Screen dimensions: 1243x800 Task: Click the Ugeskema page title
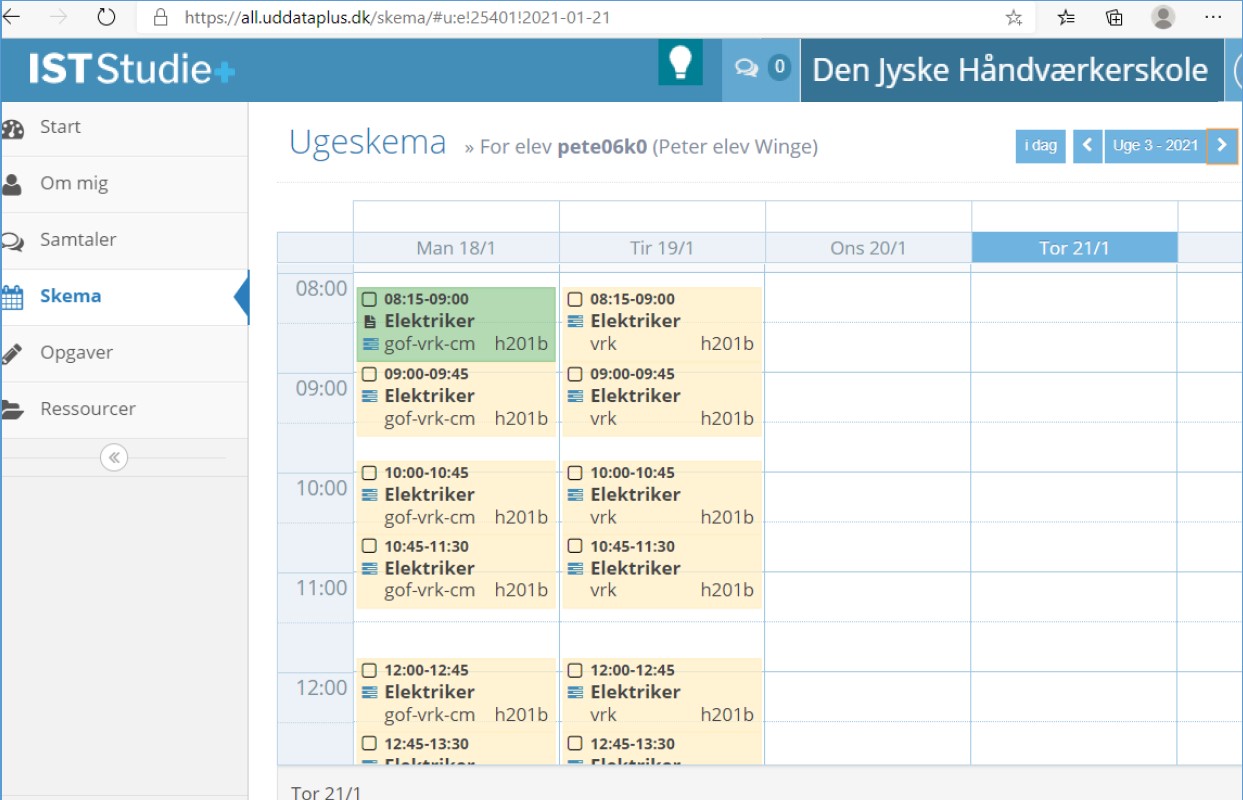coord(367,143)
